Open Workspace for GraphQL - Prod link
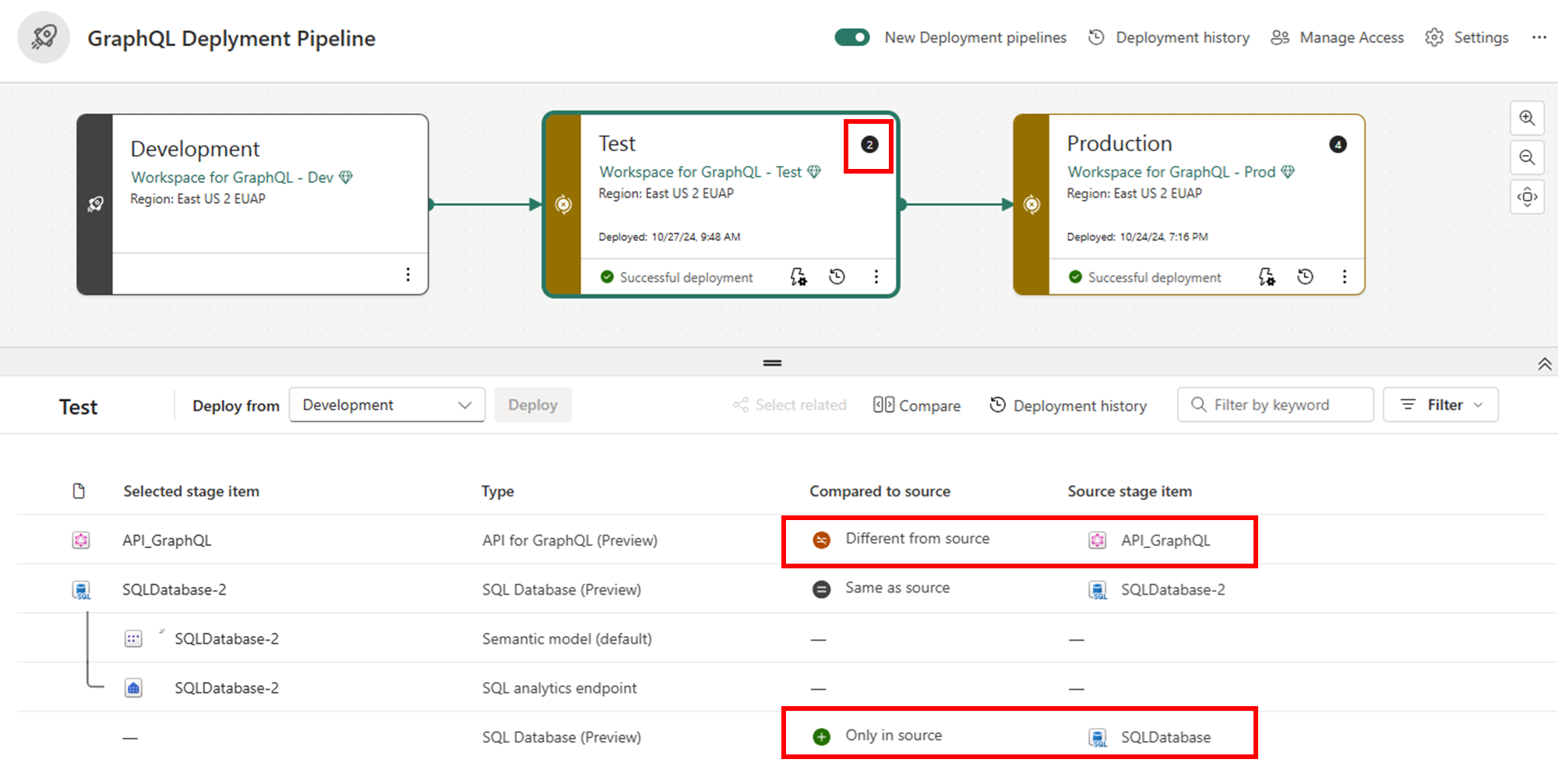Image resolution: width=1558 pixels, height=784 pixels. 1171,172
